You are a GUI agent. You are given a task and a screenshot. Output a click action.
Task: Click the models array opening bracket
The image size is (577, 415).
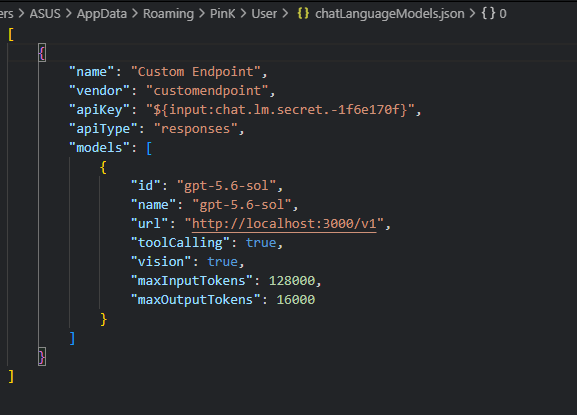(x=149, y=148)
